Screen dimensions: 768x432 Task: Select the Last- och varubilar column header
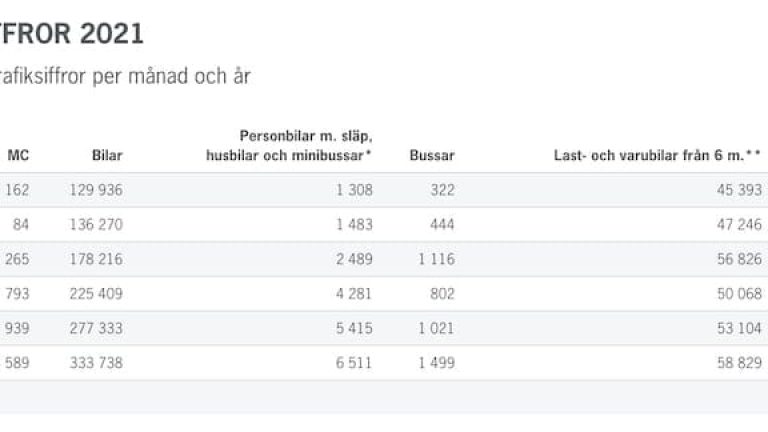(658, 155)
